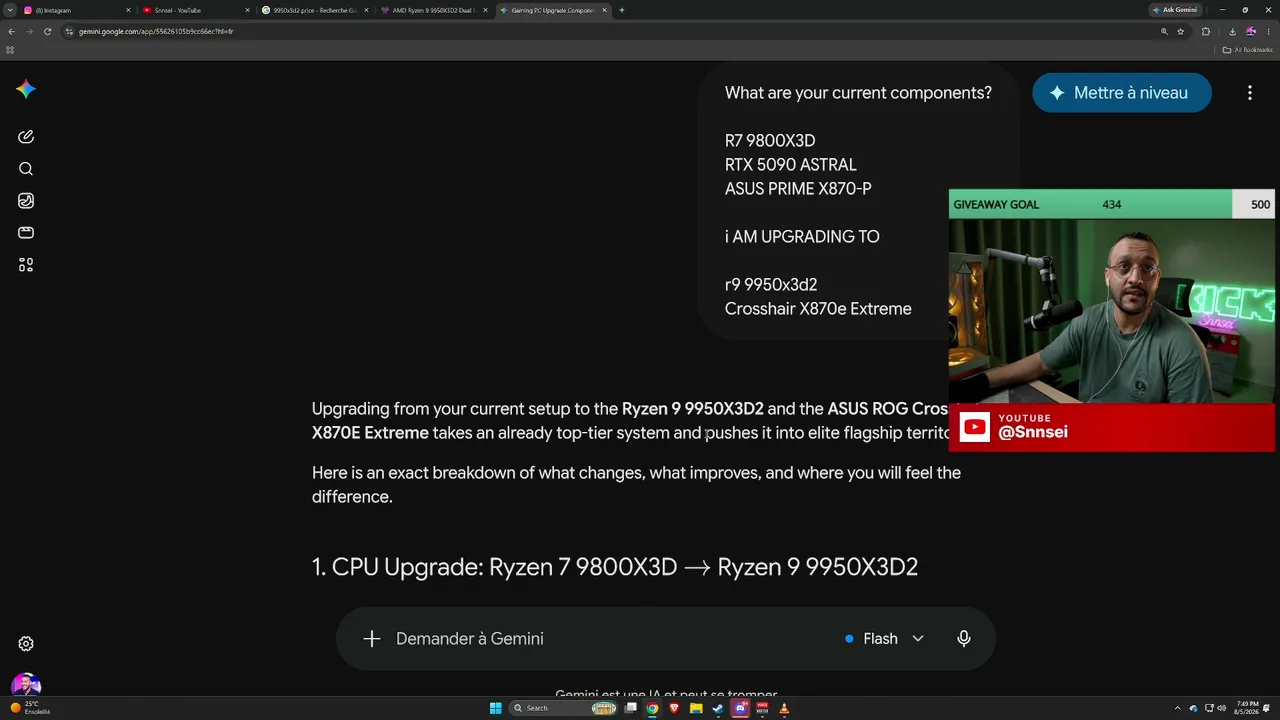Viewport: 1280px width, 720px height.
Task: Open the Chrome profile avatar
Action: pos(1251,31)
